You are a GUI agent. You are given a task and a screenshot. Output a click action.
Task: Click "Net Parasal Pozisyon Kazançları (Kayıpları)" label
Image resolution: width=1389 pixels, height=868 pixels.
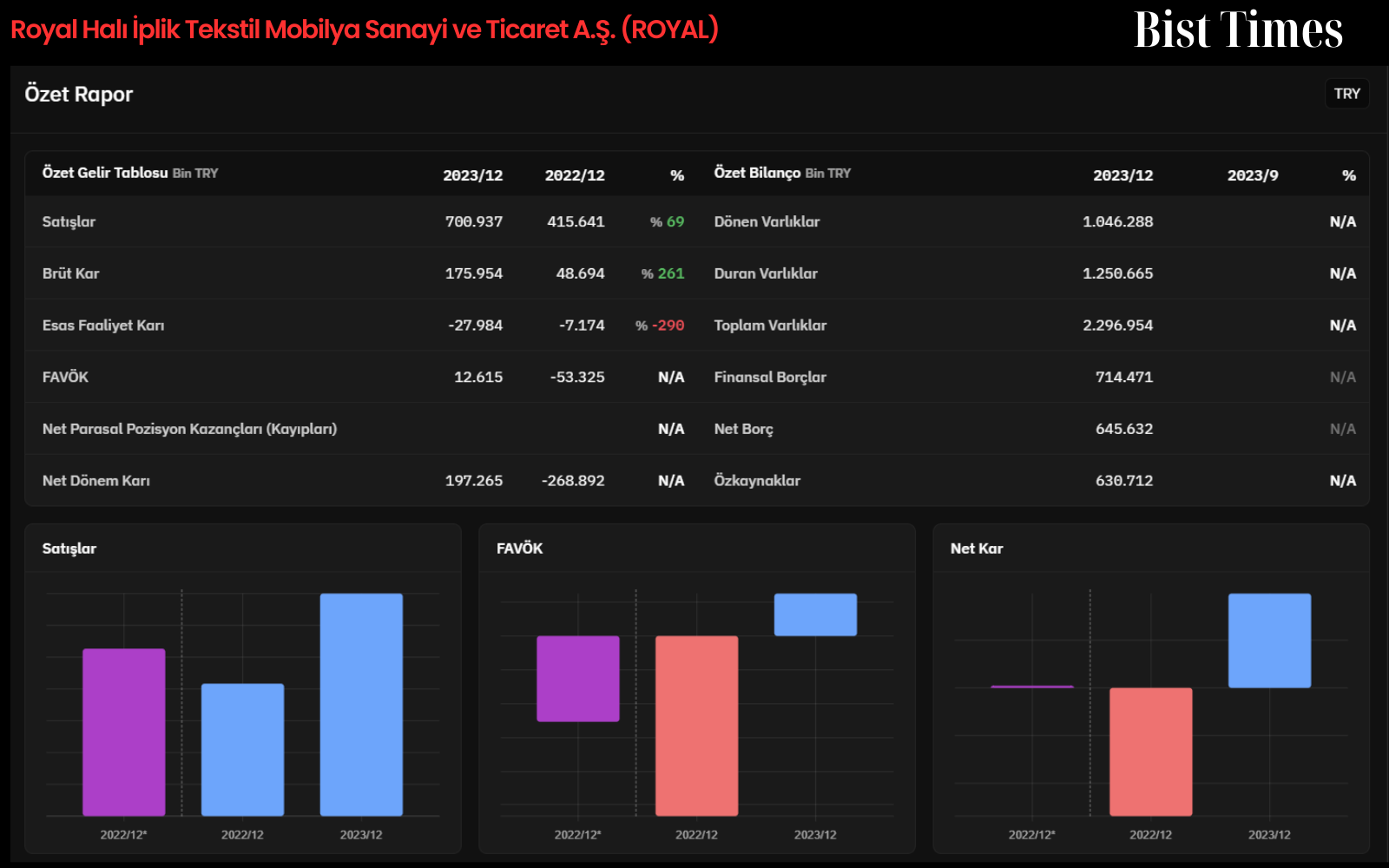coord(190,429)
